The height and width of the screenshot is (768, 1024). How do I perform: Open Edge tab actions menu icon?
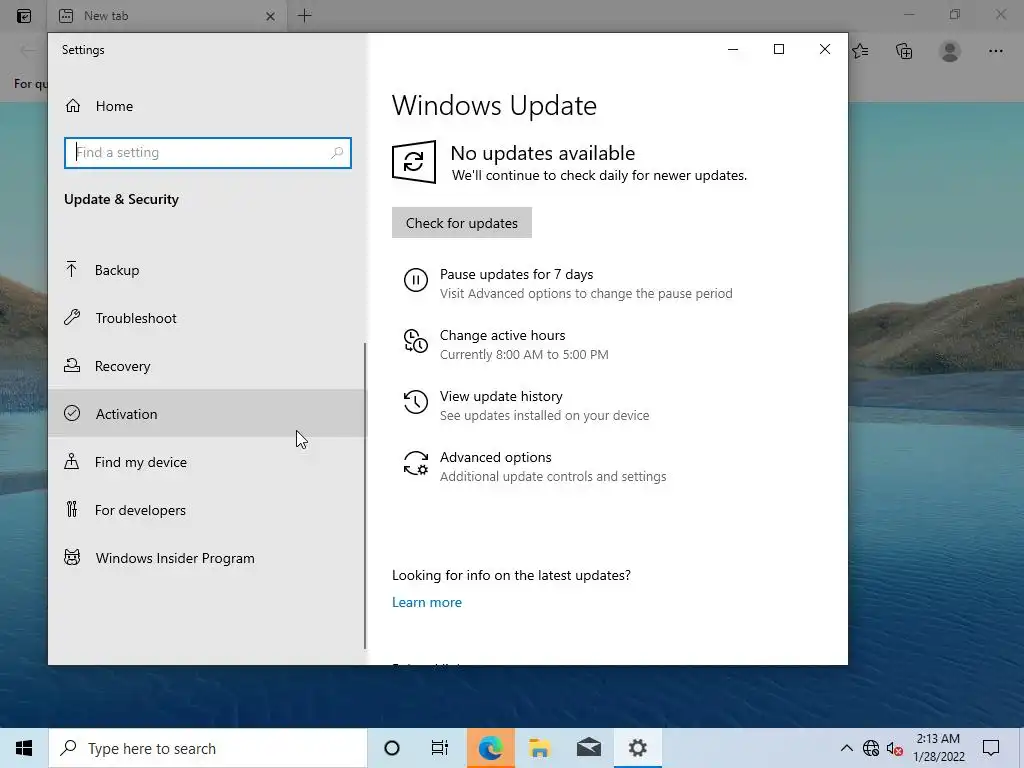pyautogui.click(x=24, y=16)
